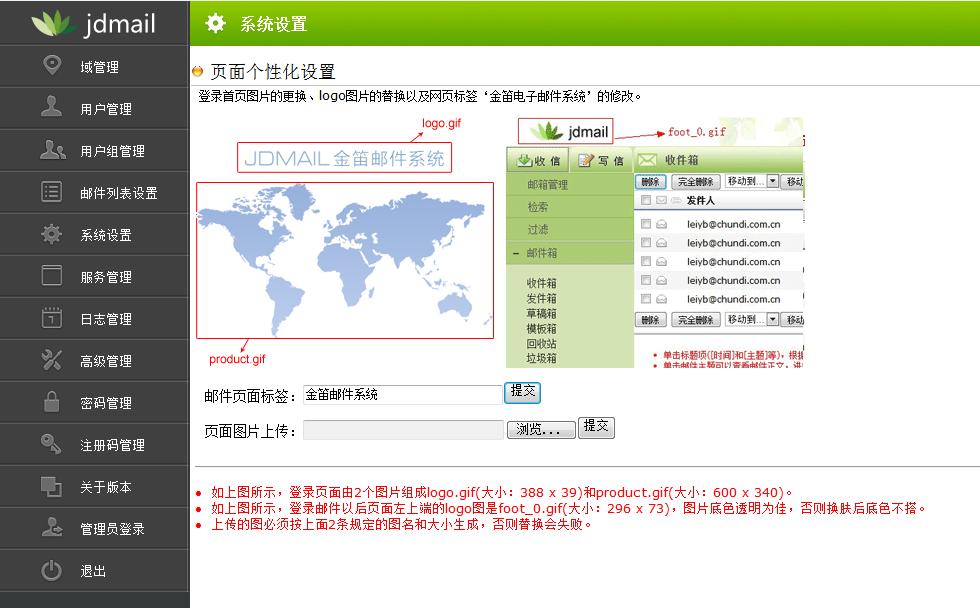
Task: Click the red note mentioning product.gif size
Action: click(x=501, y=492)
